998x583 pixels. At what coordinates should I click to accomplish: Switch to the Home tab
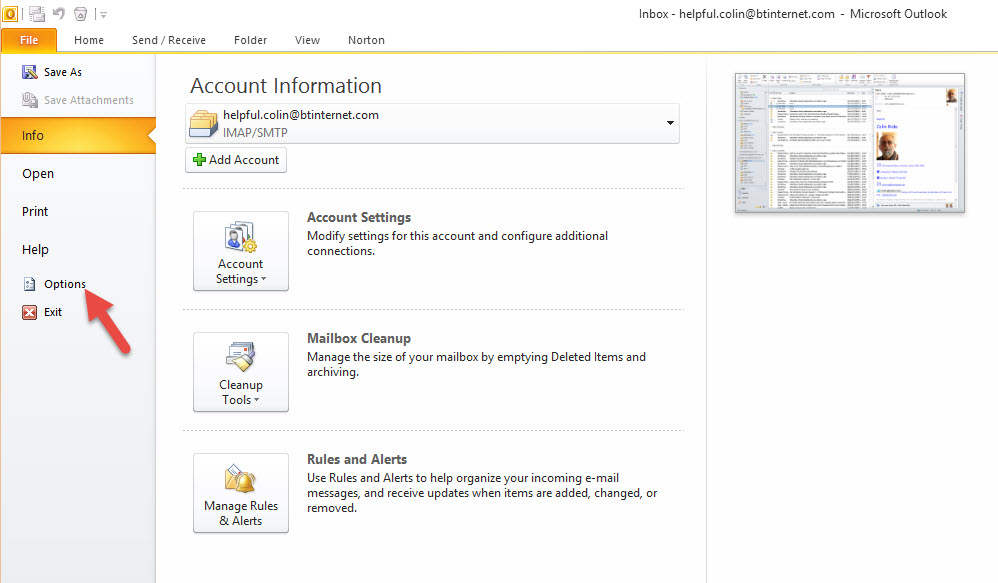click(88, 40)
